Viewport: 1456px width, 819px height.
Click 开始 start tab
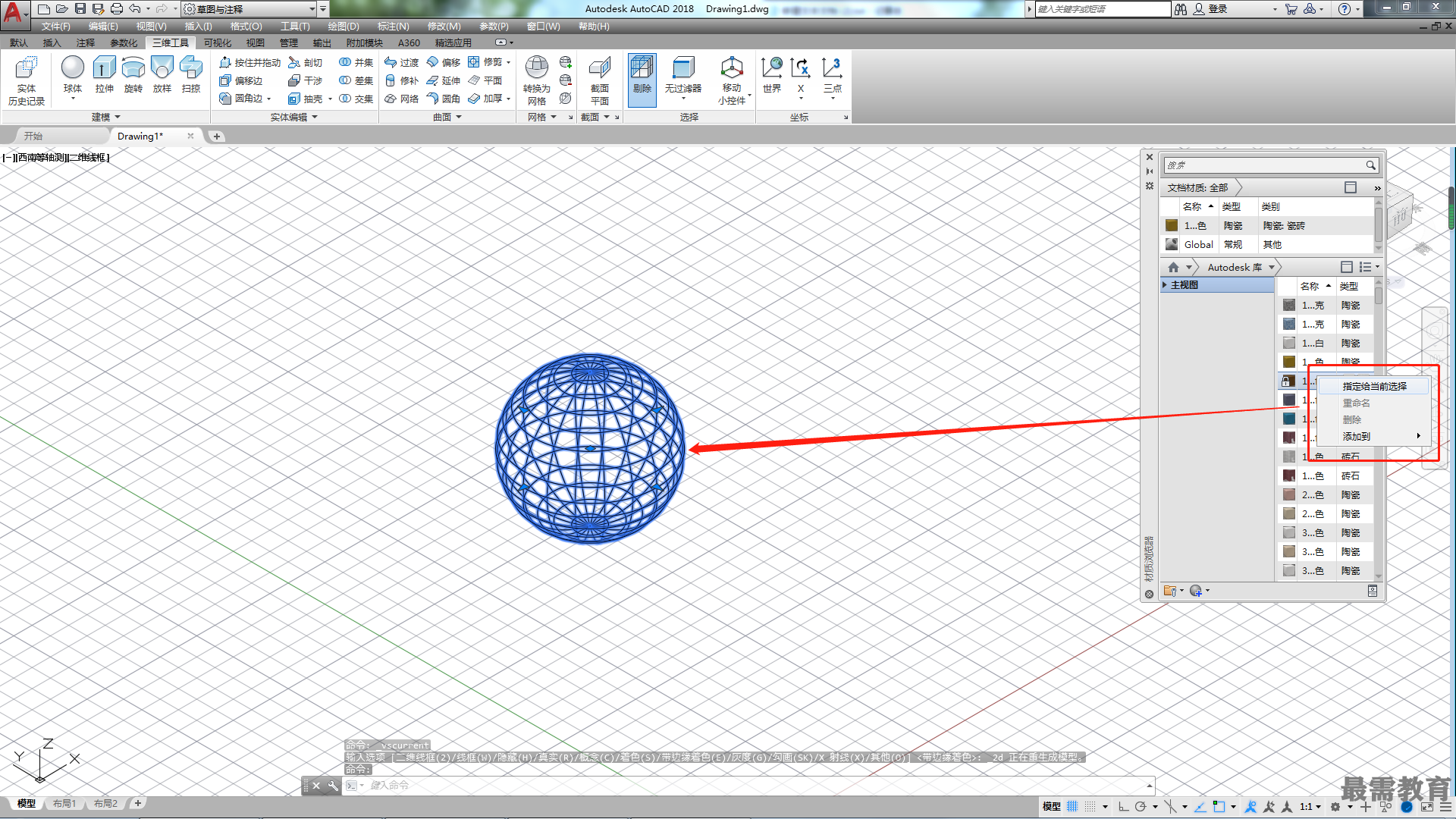(x=33, y=136)
